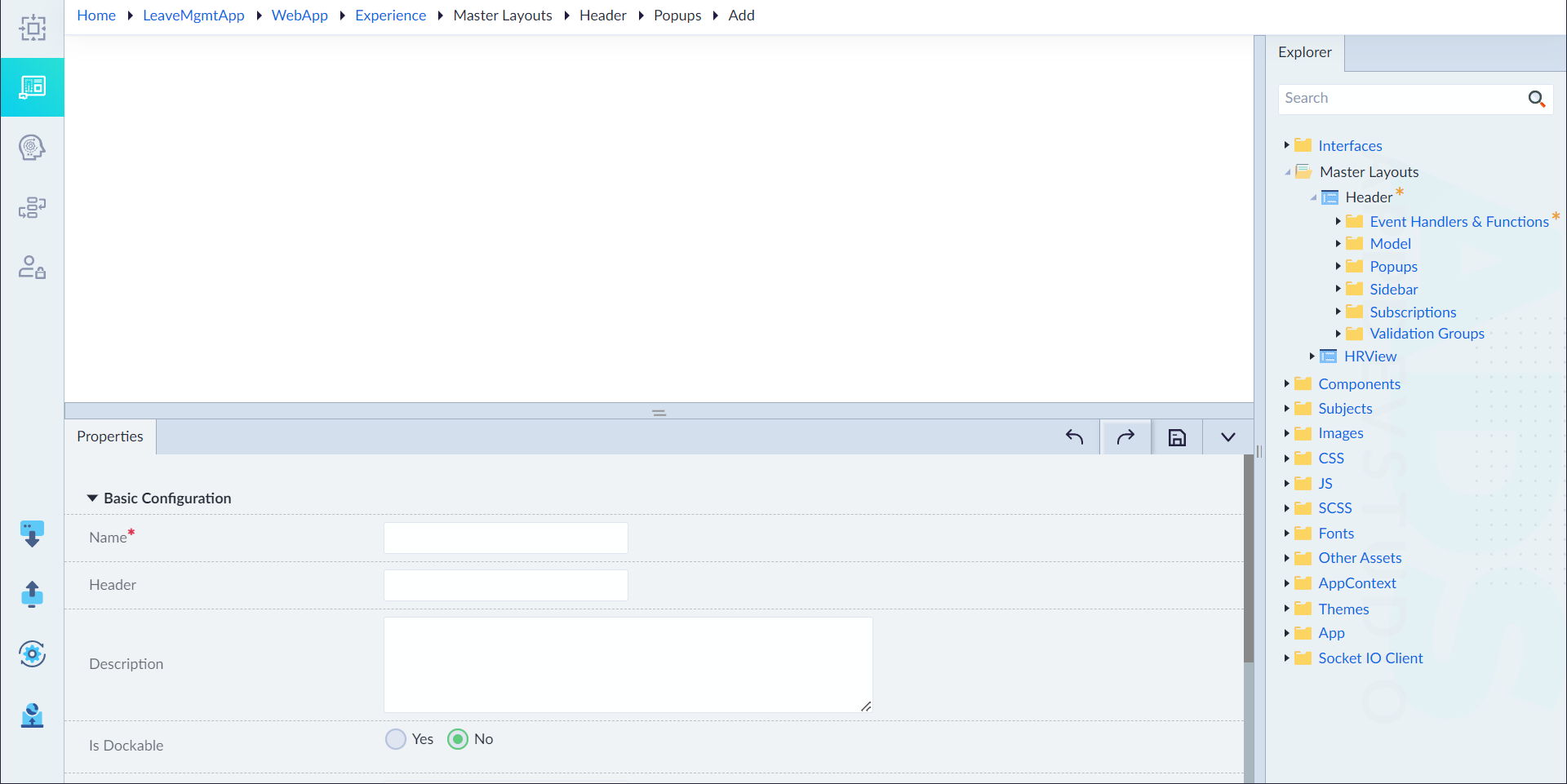Viewport: 1567px width, 784px height.
Task: Click the bottom user profile sidebar icon
Action: coord(32,715)
